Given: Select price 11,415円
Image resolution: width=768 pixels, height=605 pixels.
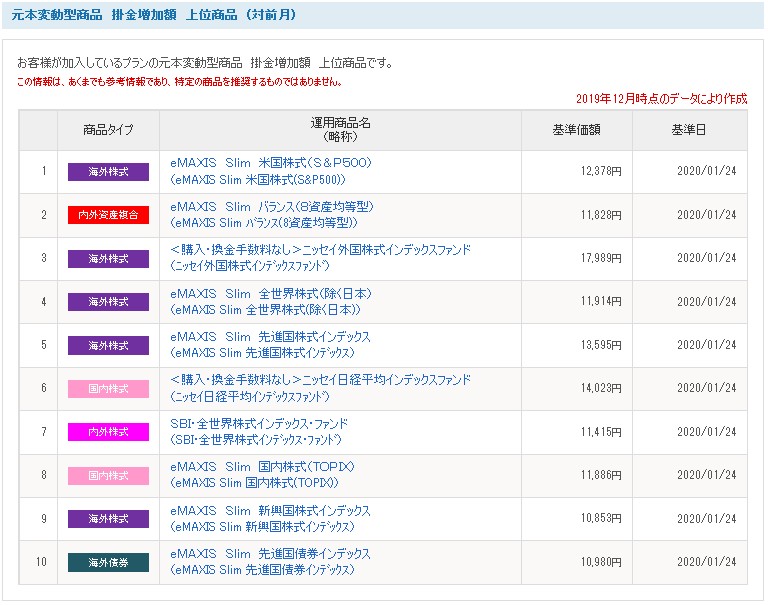Looking at the screenshot, I should 601,432.
